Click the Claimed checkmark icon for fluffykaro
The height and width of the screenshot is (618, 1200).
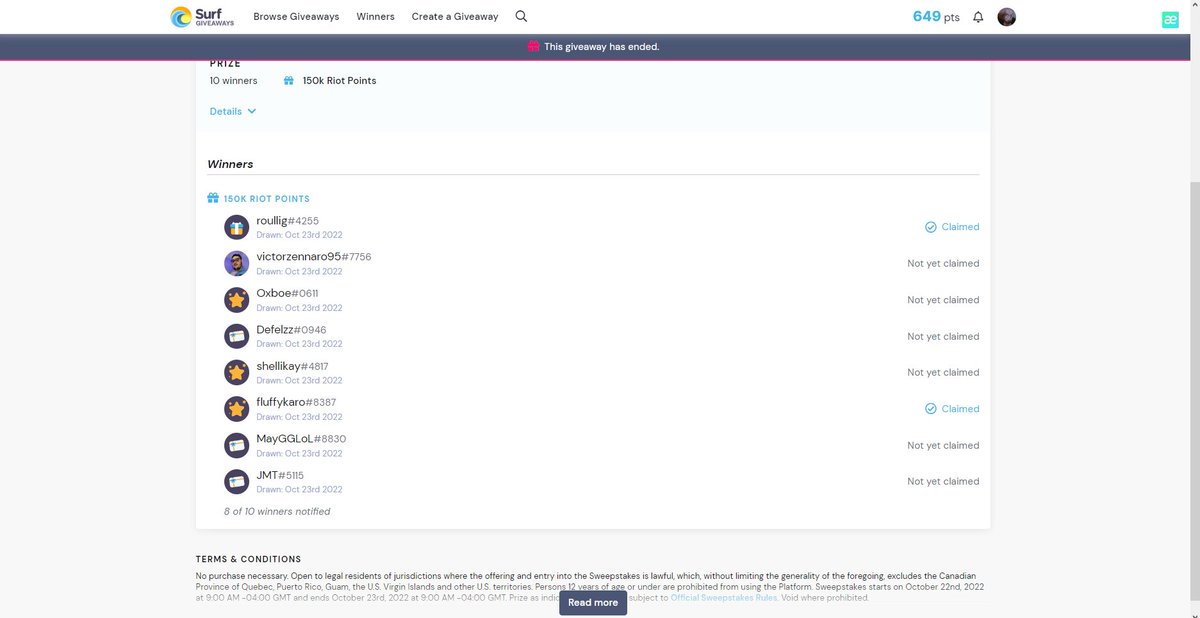click(930, 409)
